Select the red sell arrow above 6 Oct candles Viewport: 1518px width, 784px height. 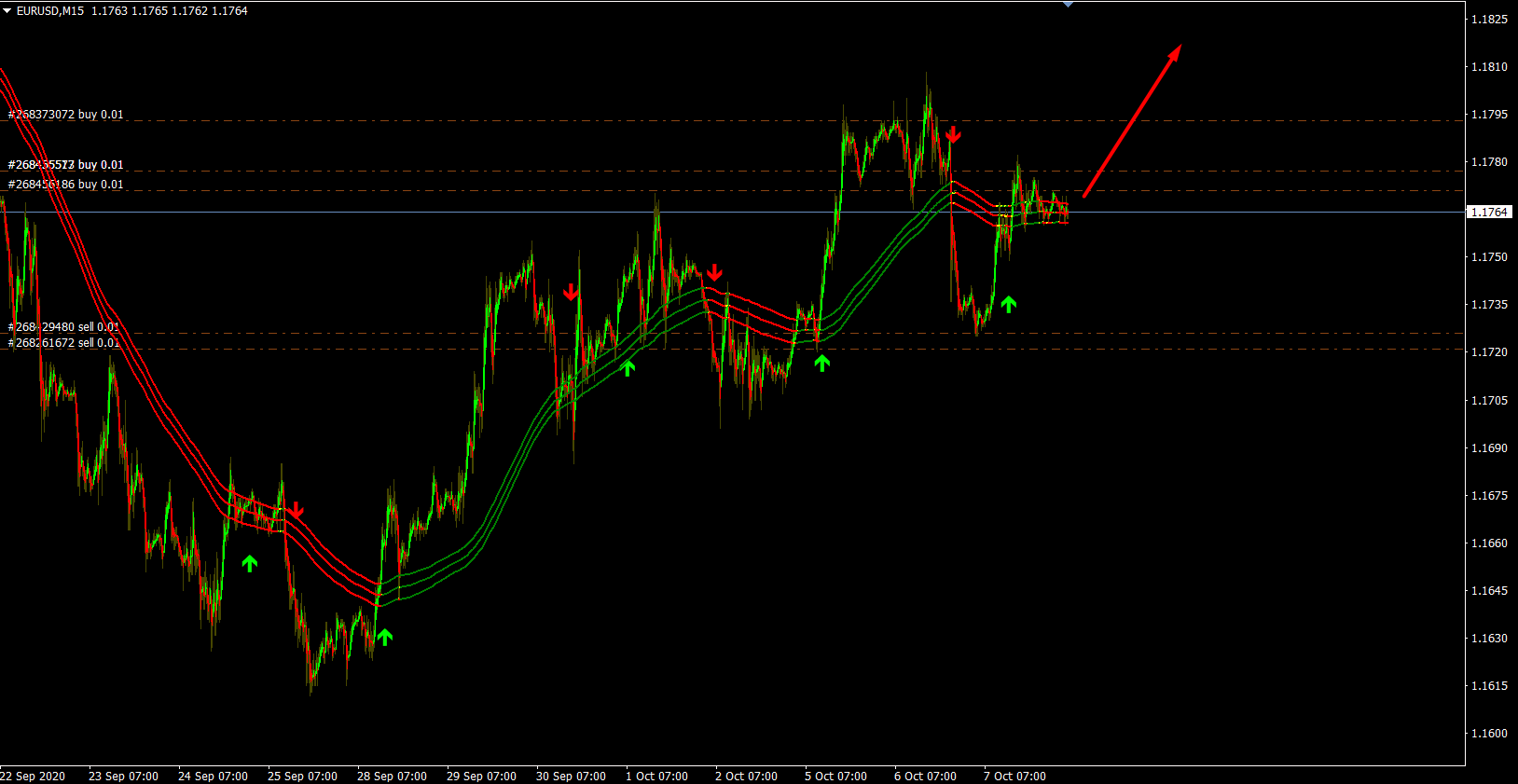[x=952, y=135]
